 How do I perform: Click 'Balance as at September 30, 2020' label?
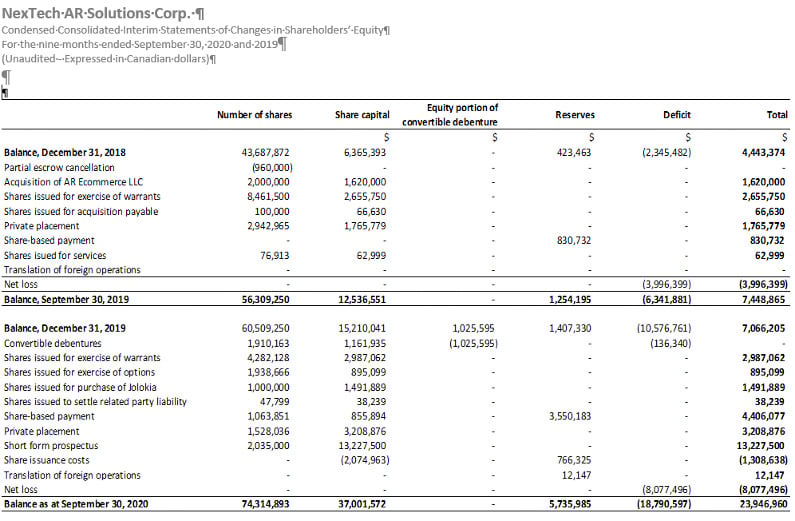point(76,504)
